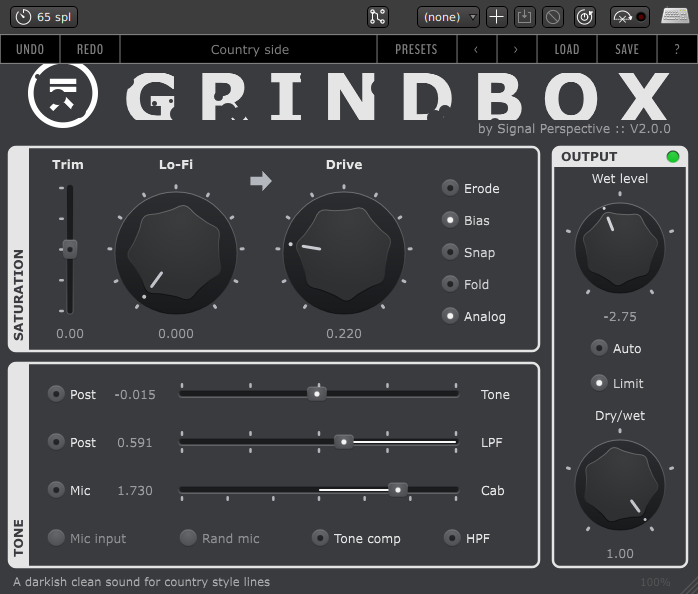Click the SAVE button
This screenshot has height=594, width=698.
[627, 49]
